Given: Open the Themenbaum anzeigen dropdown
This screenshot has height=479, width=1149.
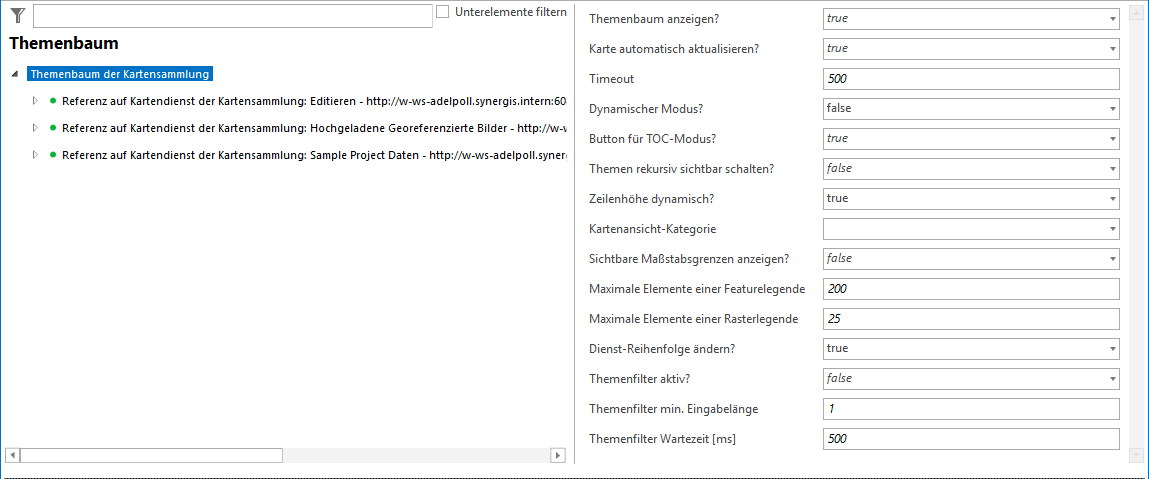Looking at the screenshot, I should point(1112,18).
